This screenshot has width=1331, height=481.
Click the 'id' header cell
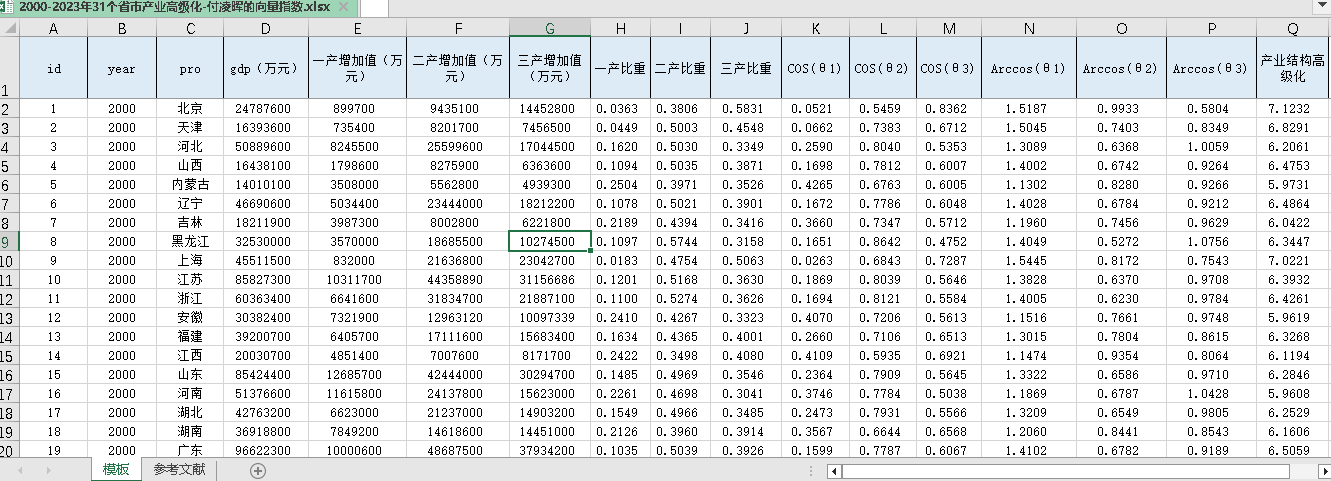coord(53,68)
